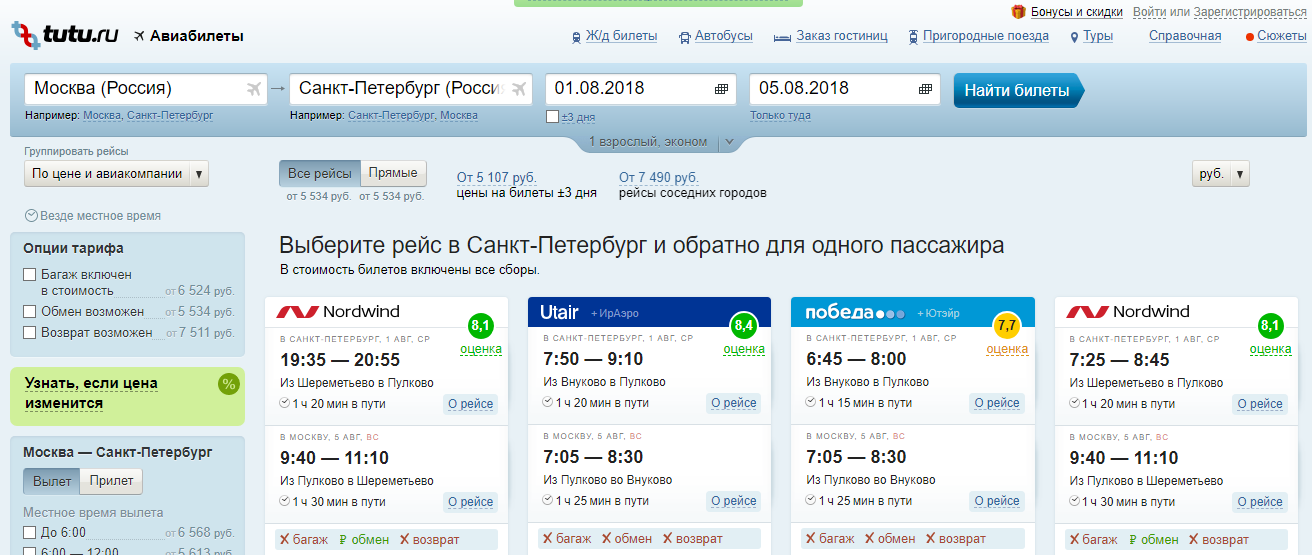Switch to the Прямые flights tab

click(392, 173)
